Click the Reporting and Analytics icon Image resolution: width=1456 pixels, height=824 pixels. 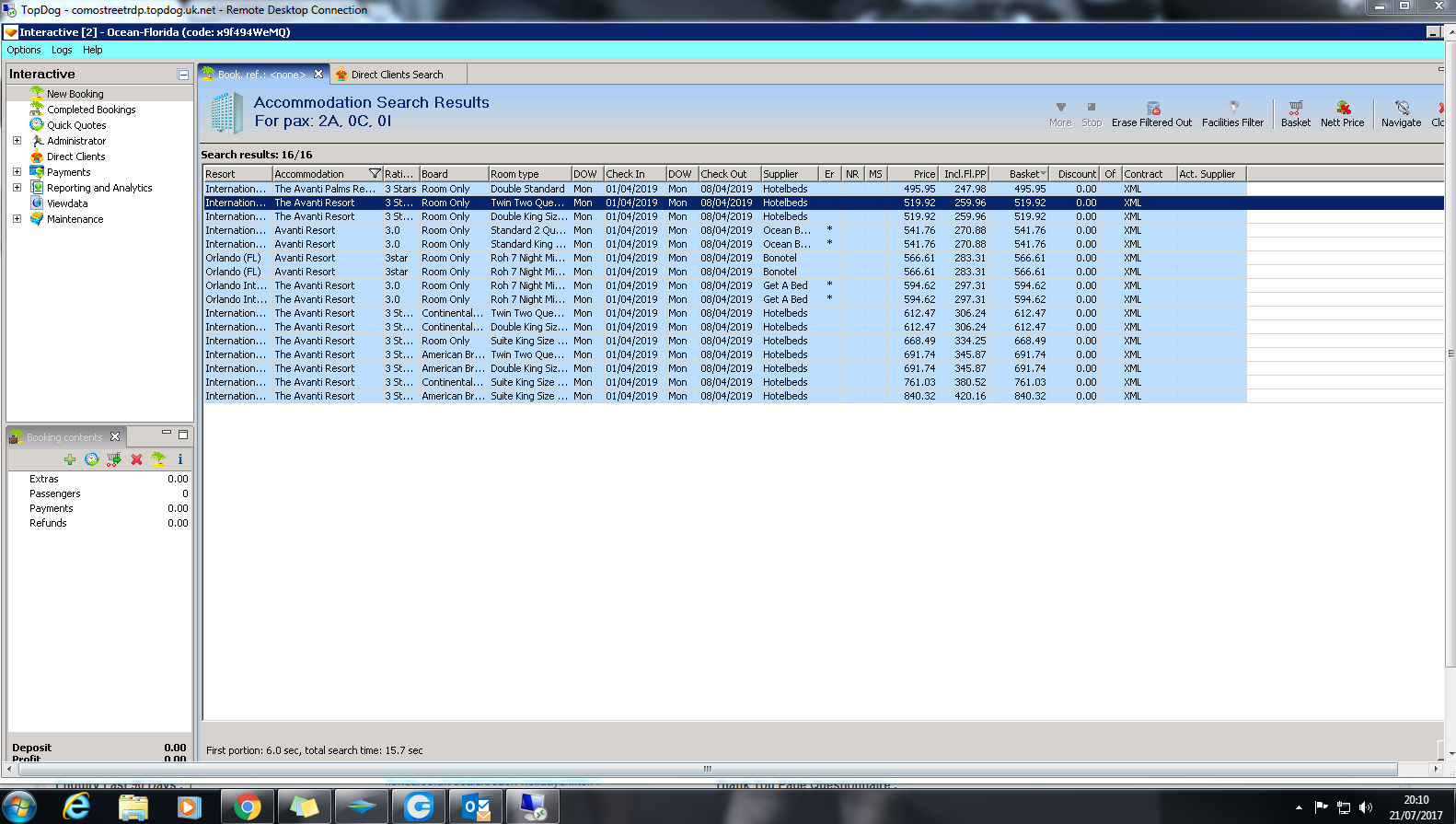pyautogui.click(x=37, y=188)
